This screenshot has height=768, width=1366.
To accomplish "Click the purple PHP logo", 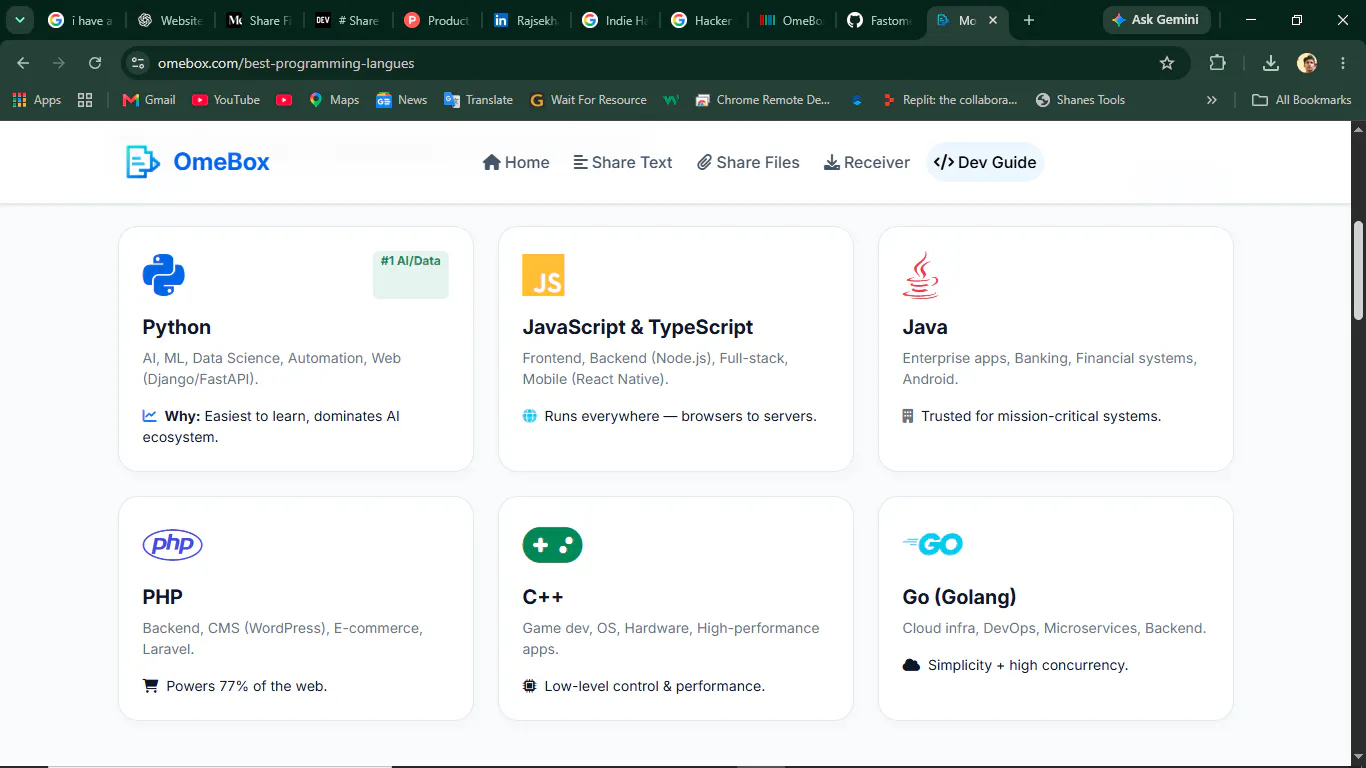I will [x=173, y=545].
